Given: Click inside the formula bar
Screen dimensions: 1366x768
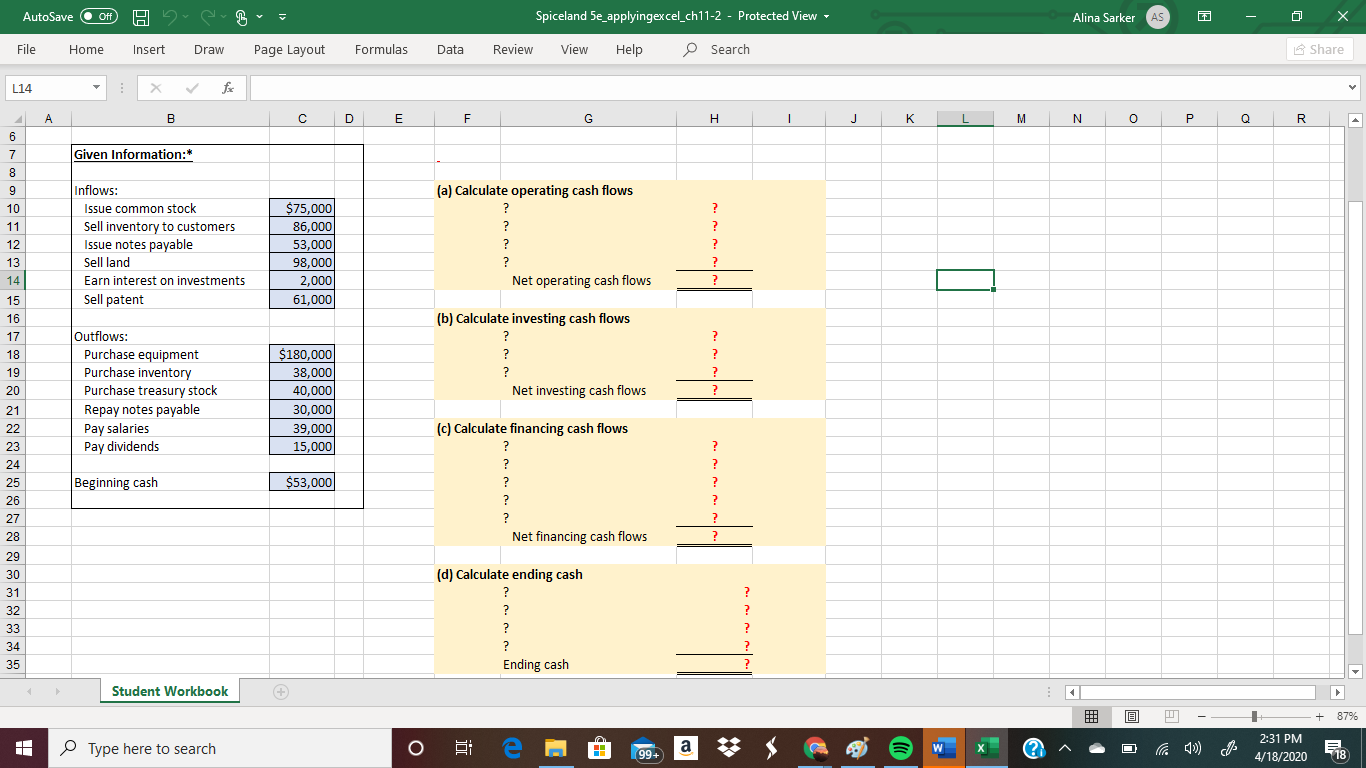Looking at the screenshot, I should point(700,87).
